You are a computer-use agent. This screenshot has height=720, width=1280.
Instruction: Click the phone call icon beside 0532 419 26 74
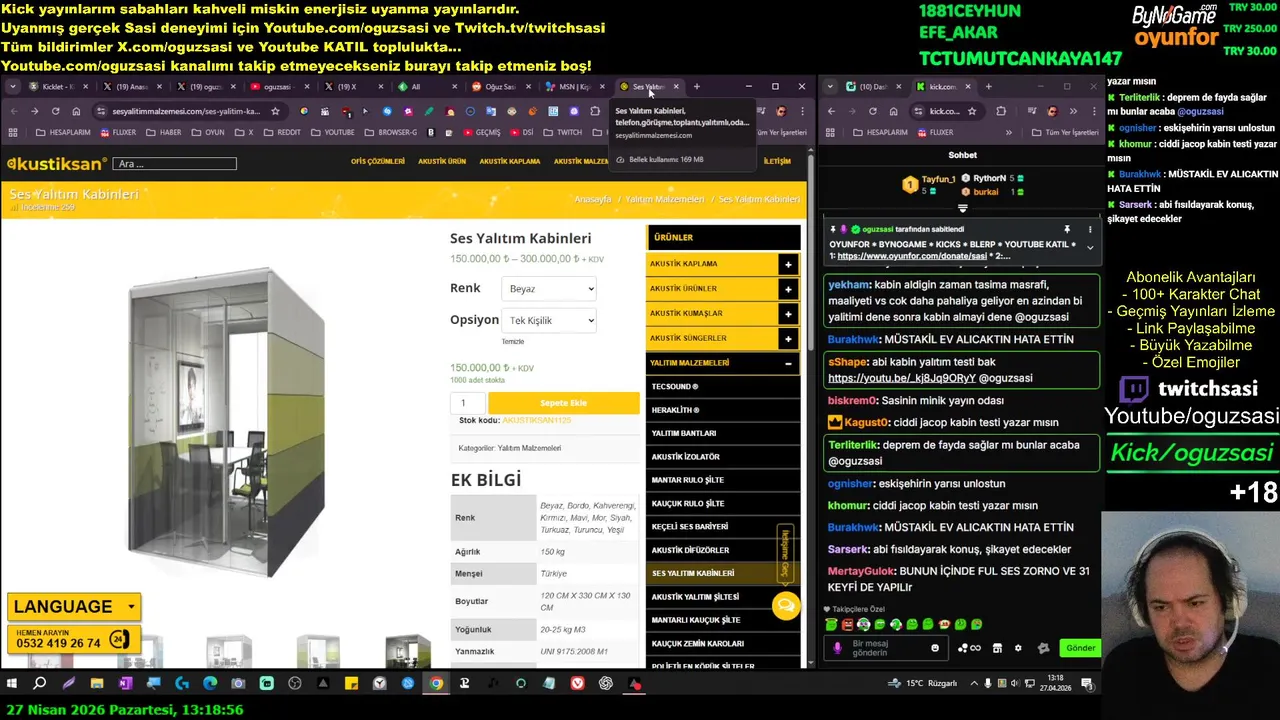tap(118, 639)
